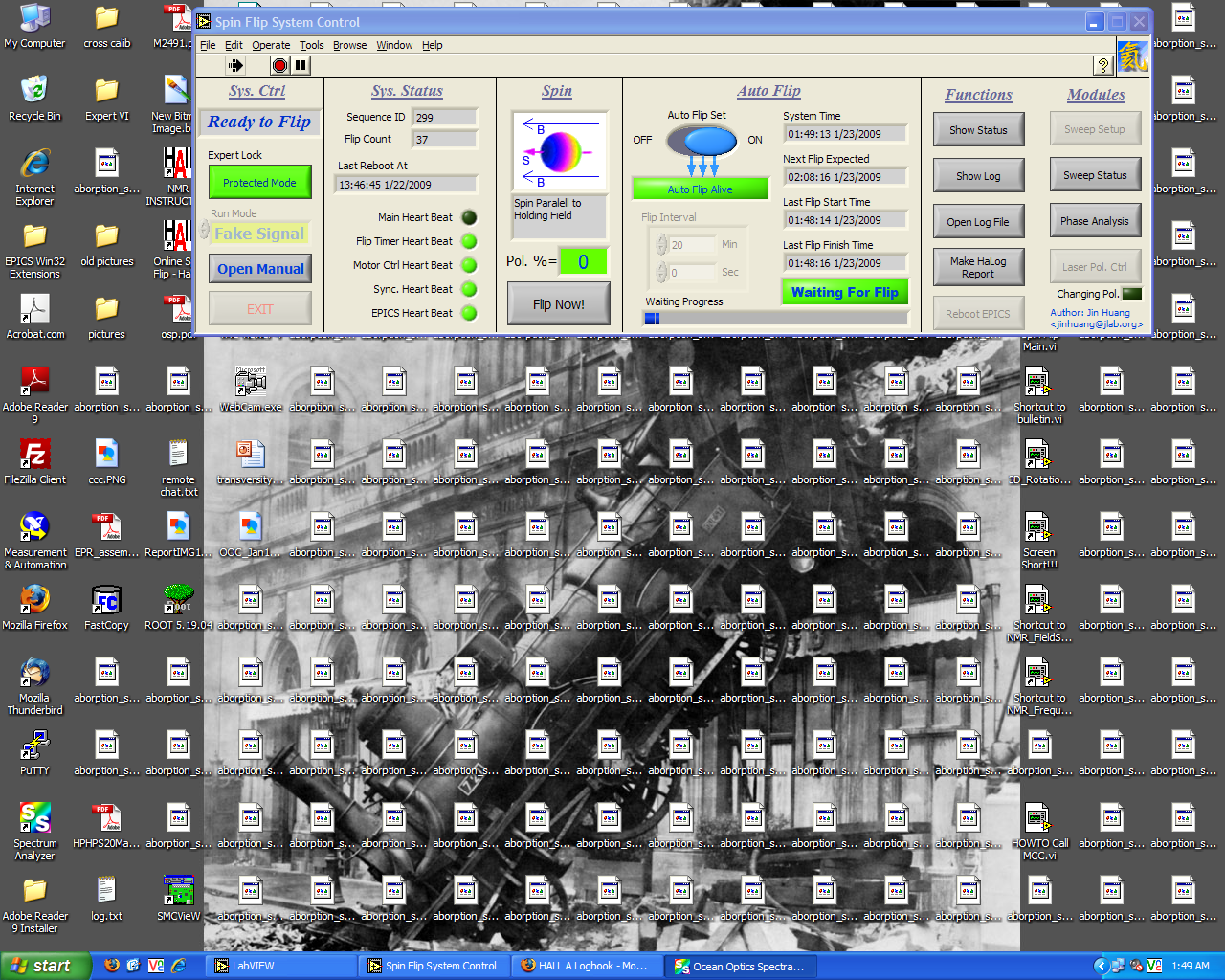Click the Flip Interval seconds stepper arrows
The width and height of the screenshot is (1225, 980).
click(661, 273)
